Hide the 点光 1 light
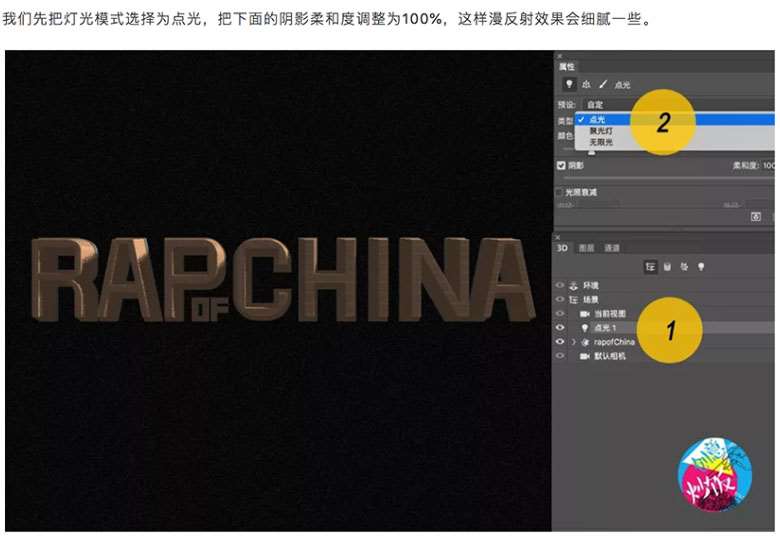The image size is (780, 536). [560, 327]
